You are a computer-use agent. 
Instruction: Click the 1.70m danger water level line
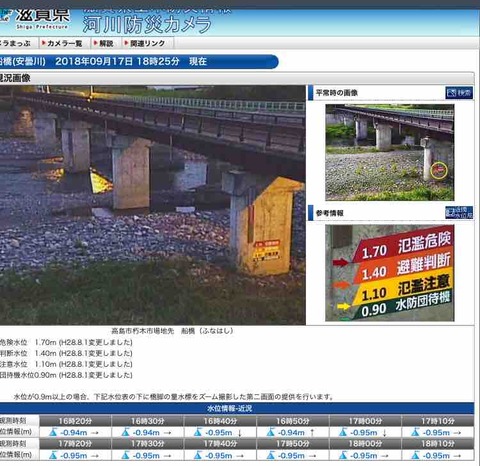click(66, 342)
